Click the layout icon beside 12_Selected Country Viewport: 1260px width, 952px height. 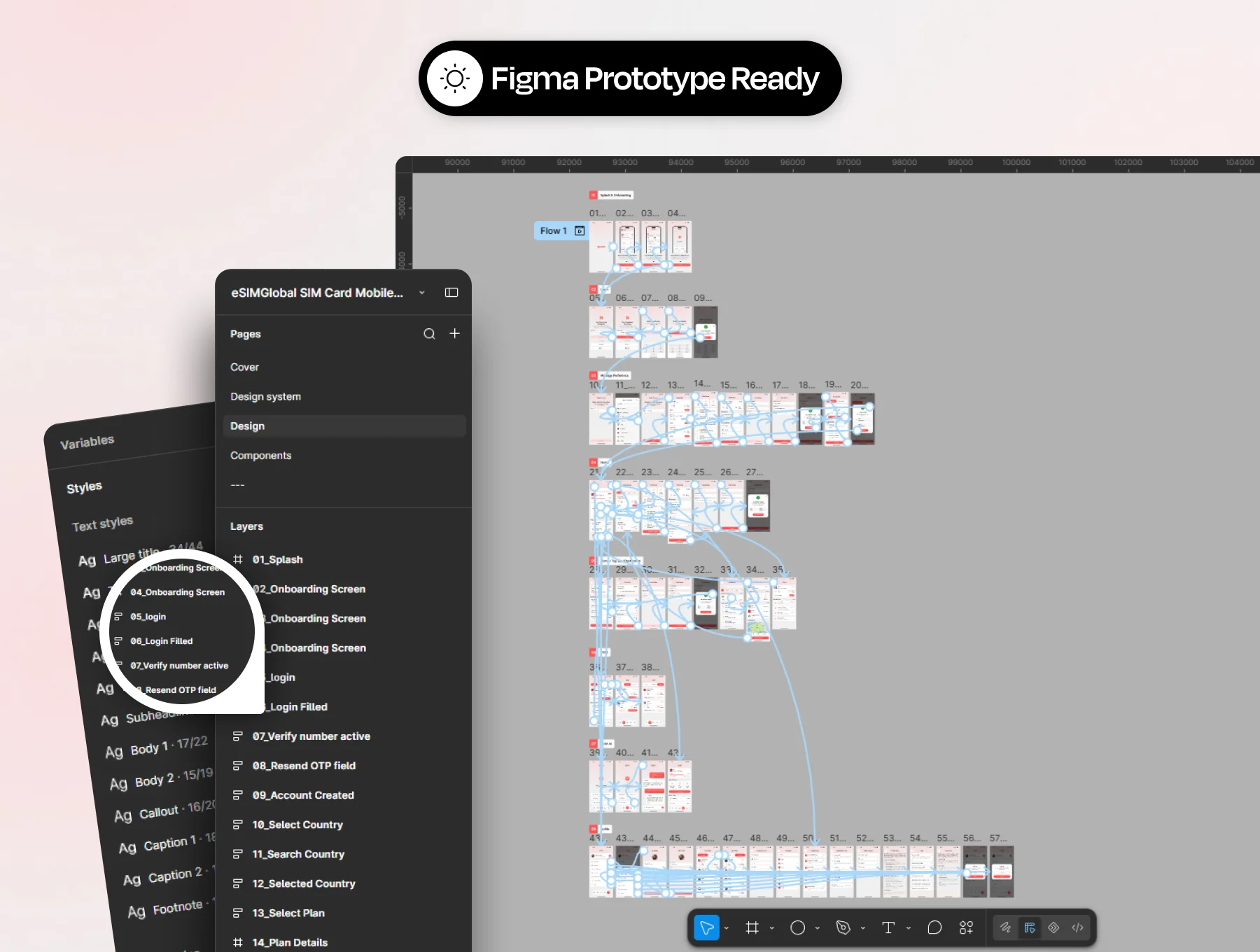tap(238, 883)
